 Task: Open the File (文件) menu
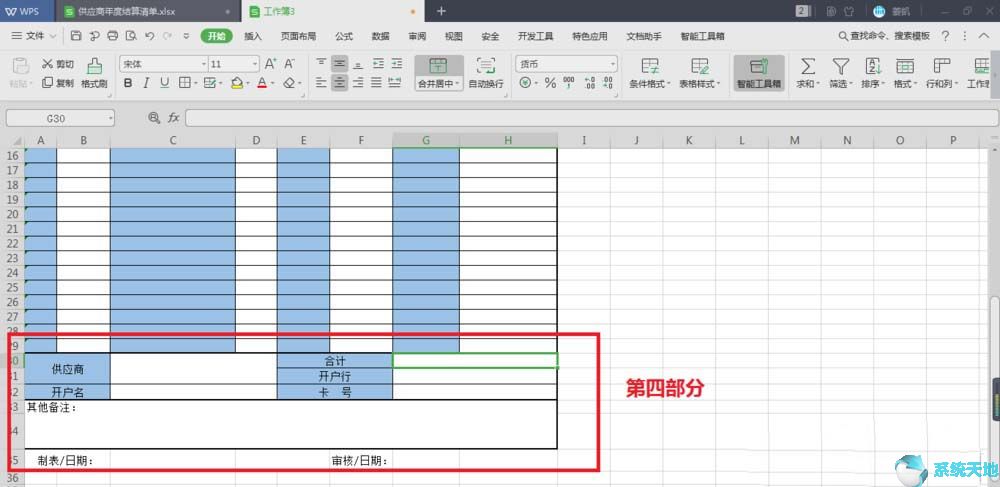point(34,36)
